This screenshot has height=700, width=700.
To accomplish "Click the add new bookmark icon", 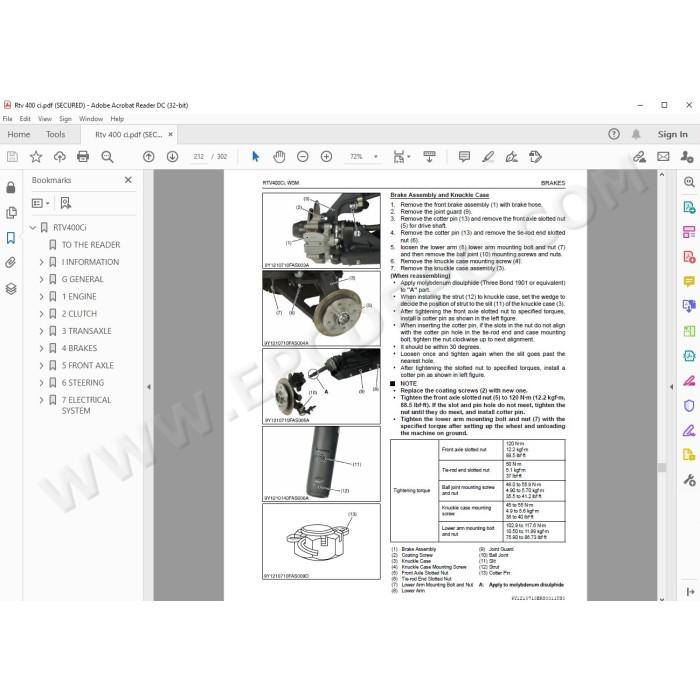I will [x=66, y=203].
